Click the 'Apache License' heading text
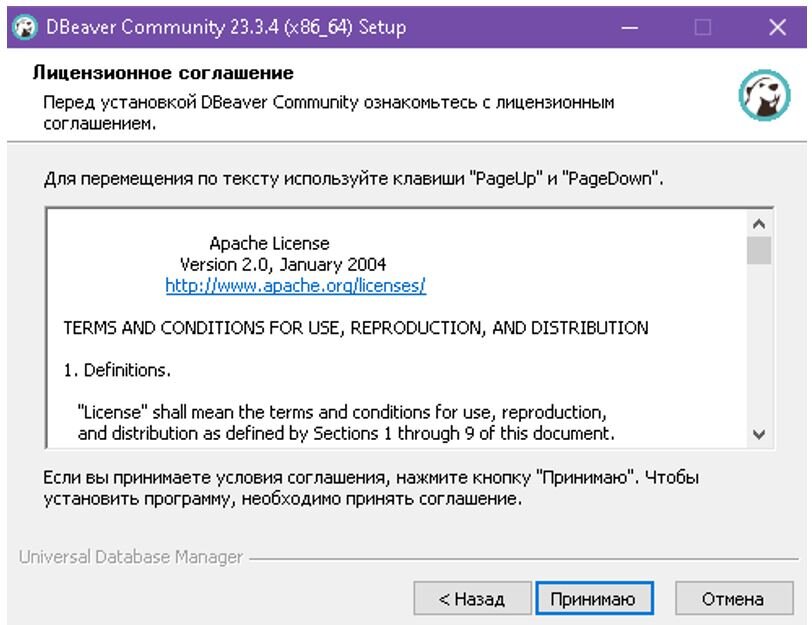Image resolution: width=812 pixels, height=625 pixels. coord(269,243)
